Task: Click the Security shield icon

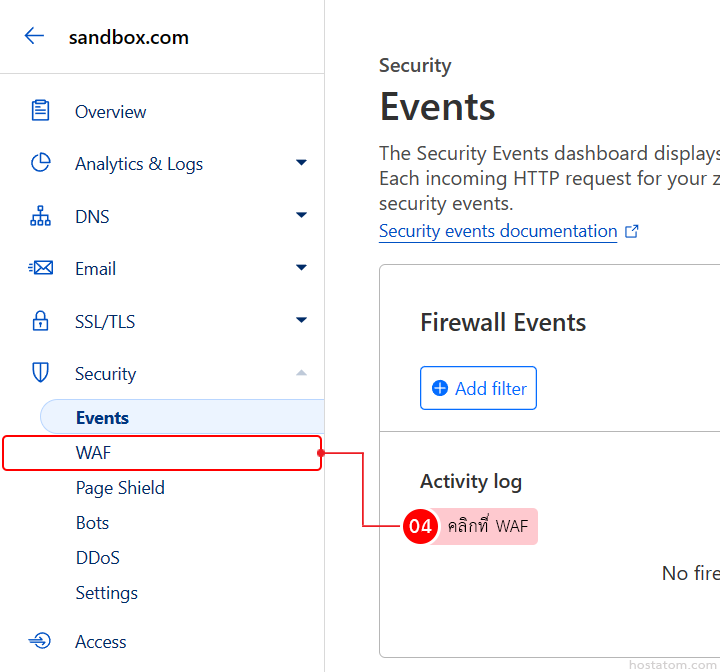Action: (x=40, y=373)
